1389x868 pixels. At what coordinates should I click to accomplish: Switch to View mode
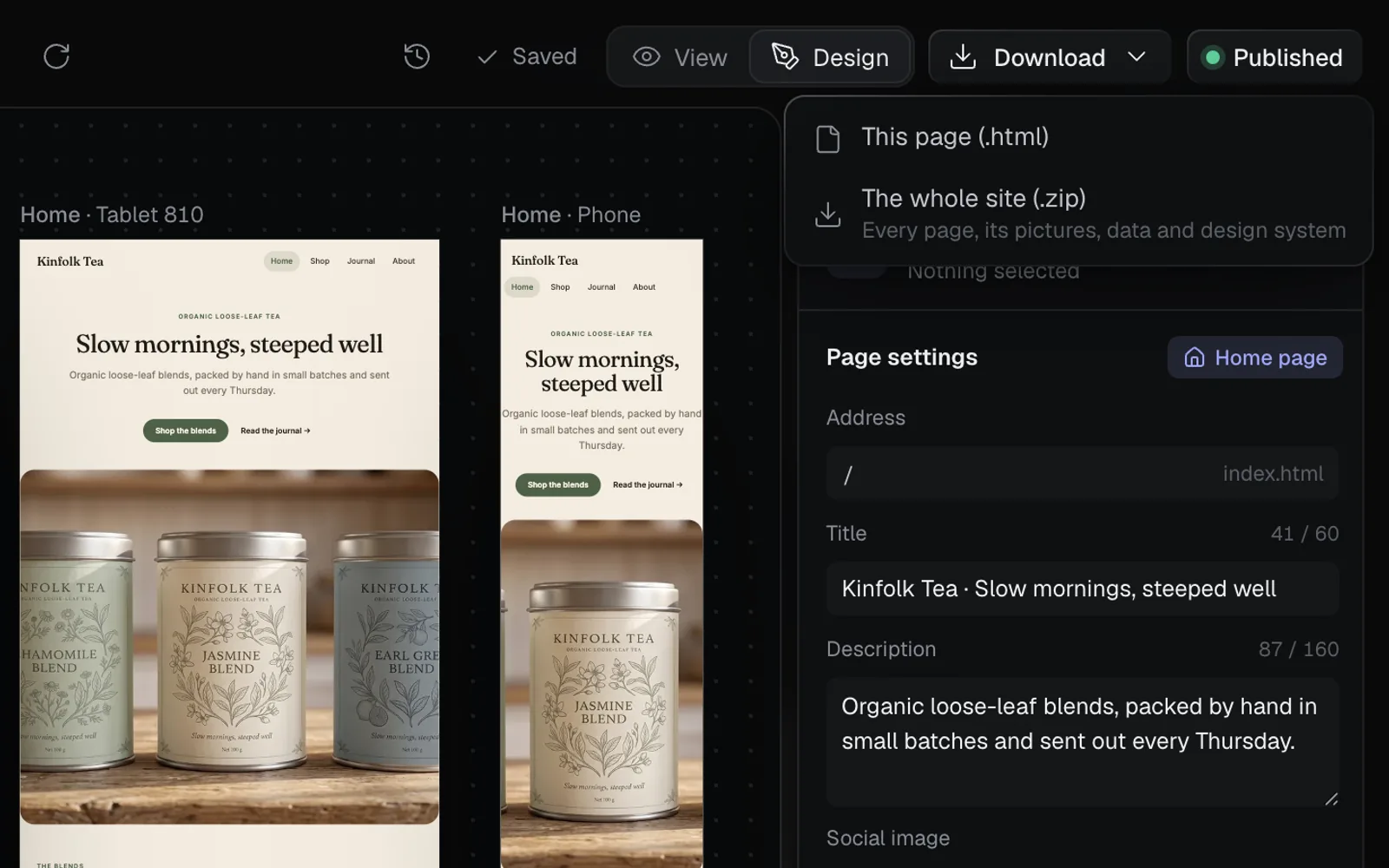[x=680, y=57]
